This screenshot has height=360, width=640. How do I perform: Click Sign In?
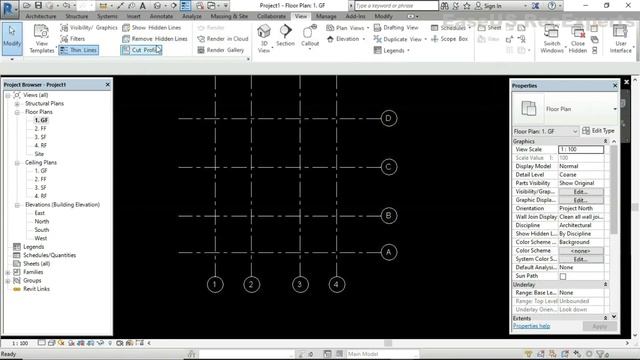488,6
